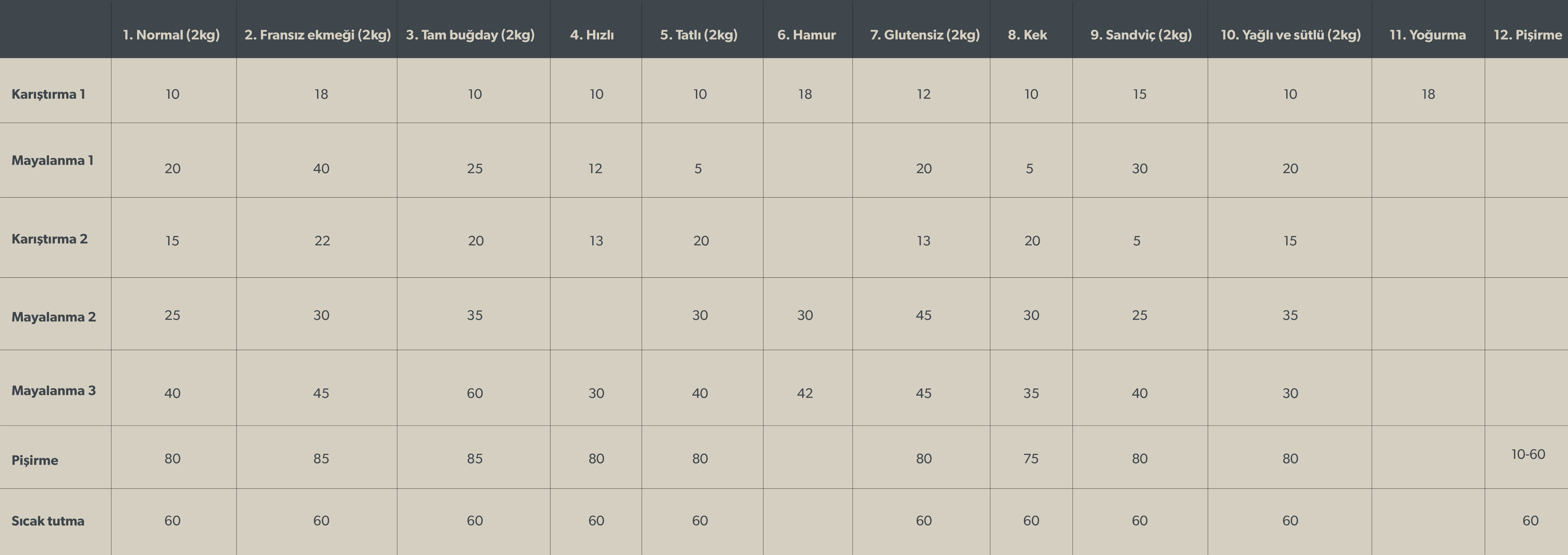Click the '6. Hamur' column header
This screenshot has height=555, width=1568.
click(806, 35)
